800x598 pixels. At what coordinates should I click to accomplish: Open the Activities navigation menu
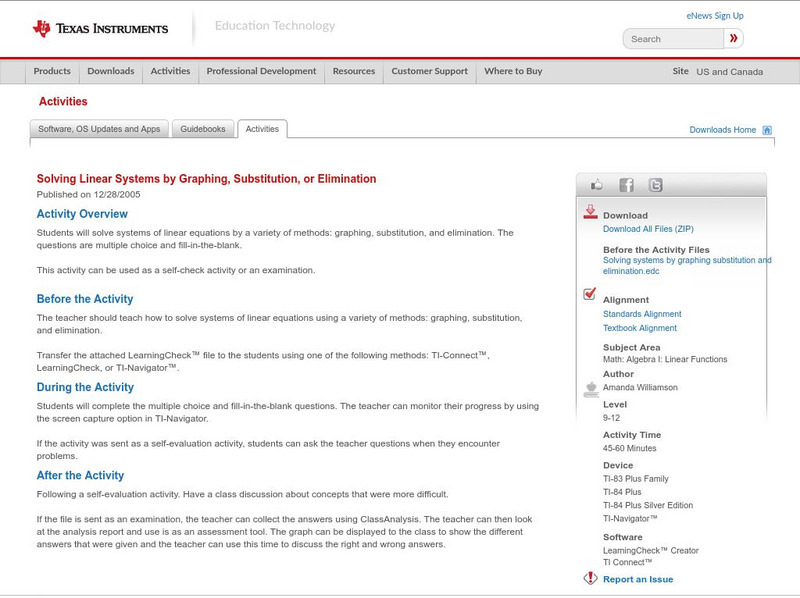170,71
